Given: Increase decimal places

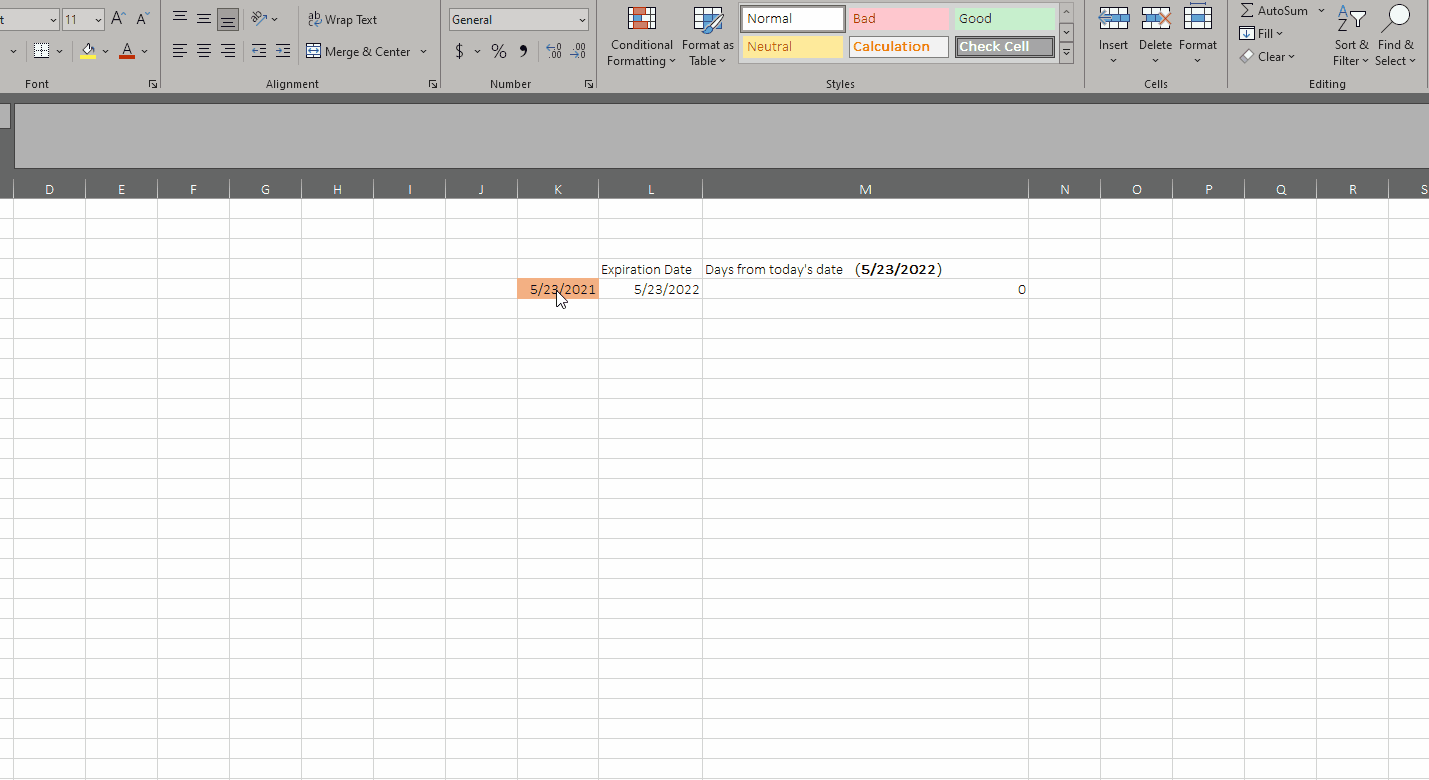Looking at the screenshot, I should [x=554, y=51].
